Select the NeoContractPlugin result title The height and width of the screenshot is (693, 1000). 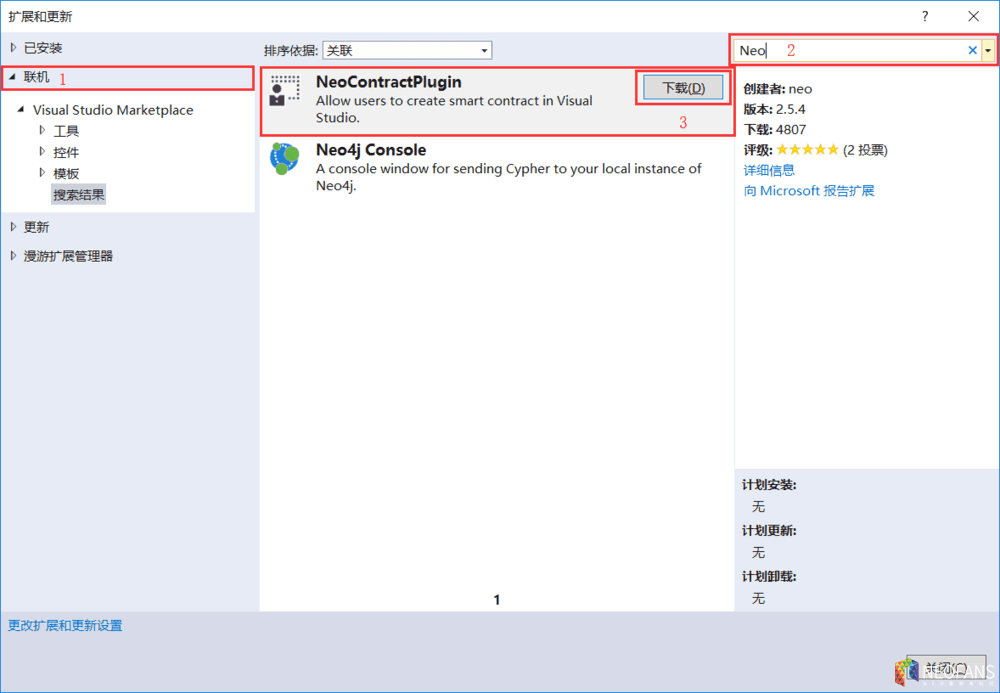click(388, 82)
